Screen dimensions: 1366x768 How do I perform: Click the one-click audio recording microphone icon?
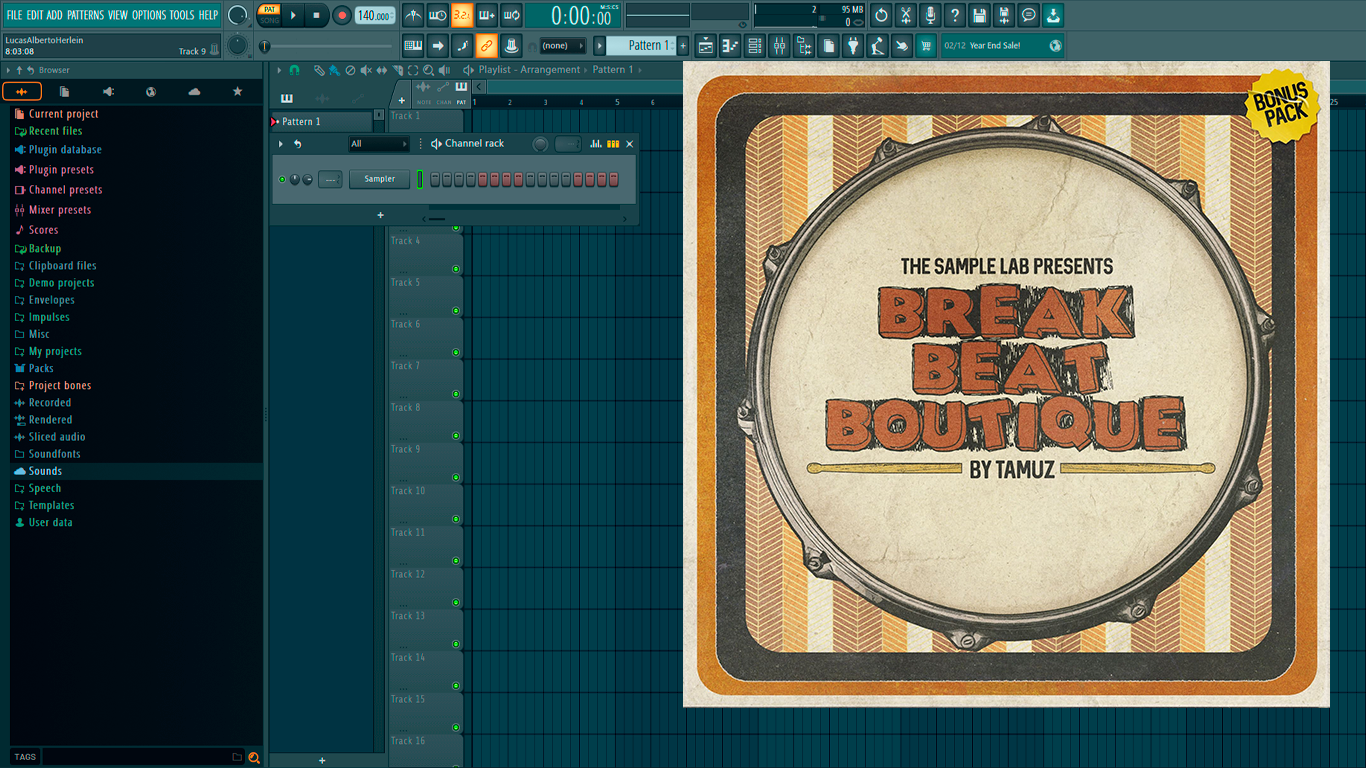coord(930,15)
